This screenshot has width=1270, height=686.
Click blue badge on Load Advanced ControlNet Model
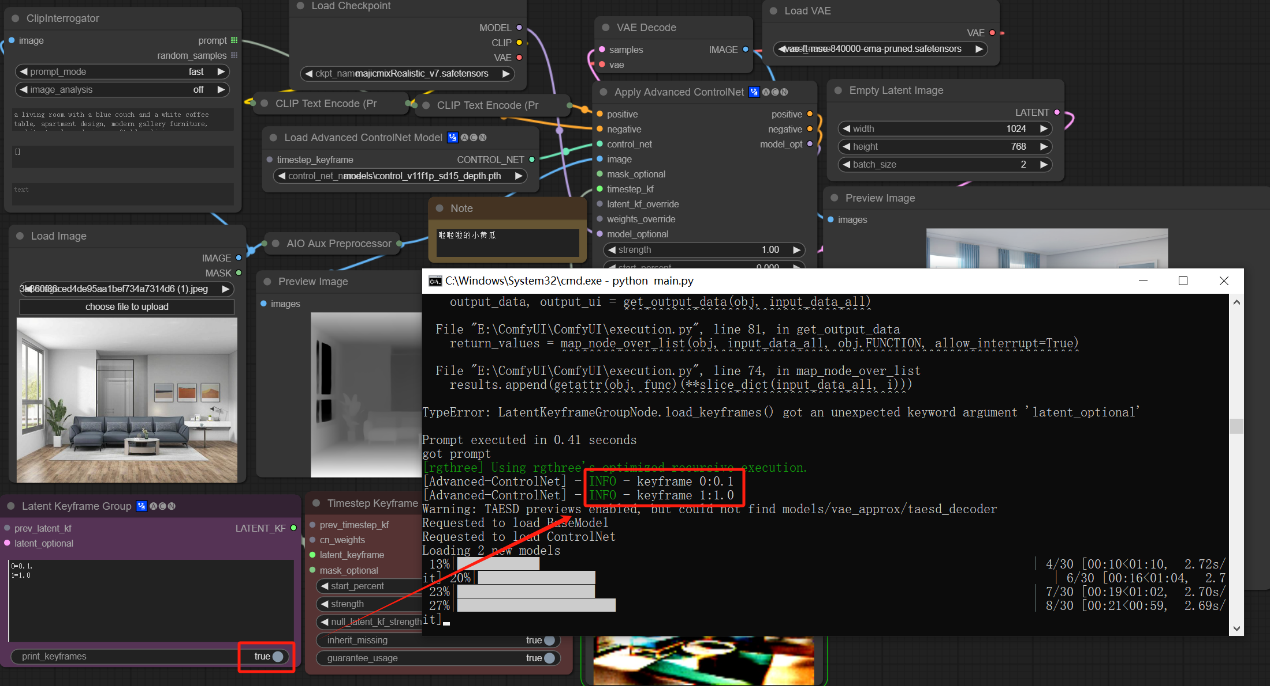pos(453,138)
